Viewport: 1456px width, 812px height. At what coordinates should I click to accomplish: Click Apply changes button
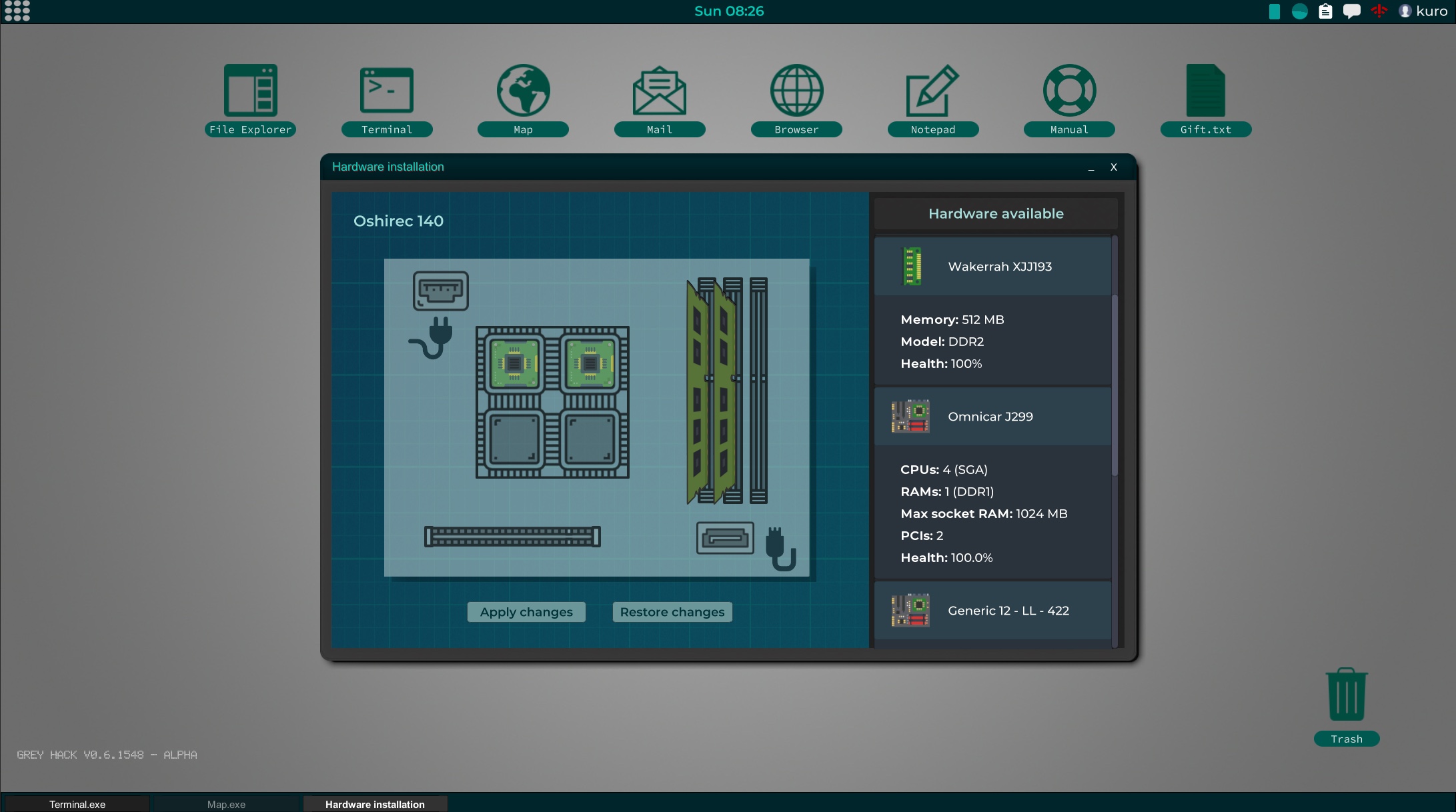click(527, 611)
